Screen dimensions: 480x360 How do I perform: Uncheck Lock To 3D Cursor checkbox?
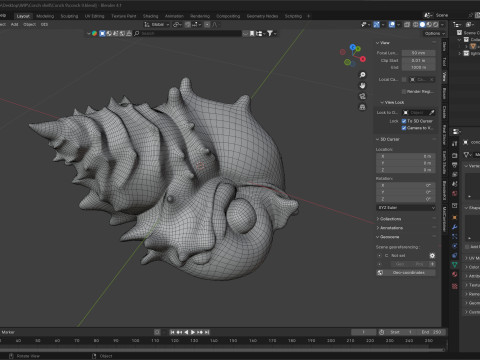[x=404, y=121]
